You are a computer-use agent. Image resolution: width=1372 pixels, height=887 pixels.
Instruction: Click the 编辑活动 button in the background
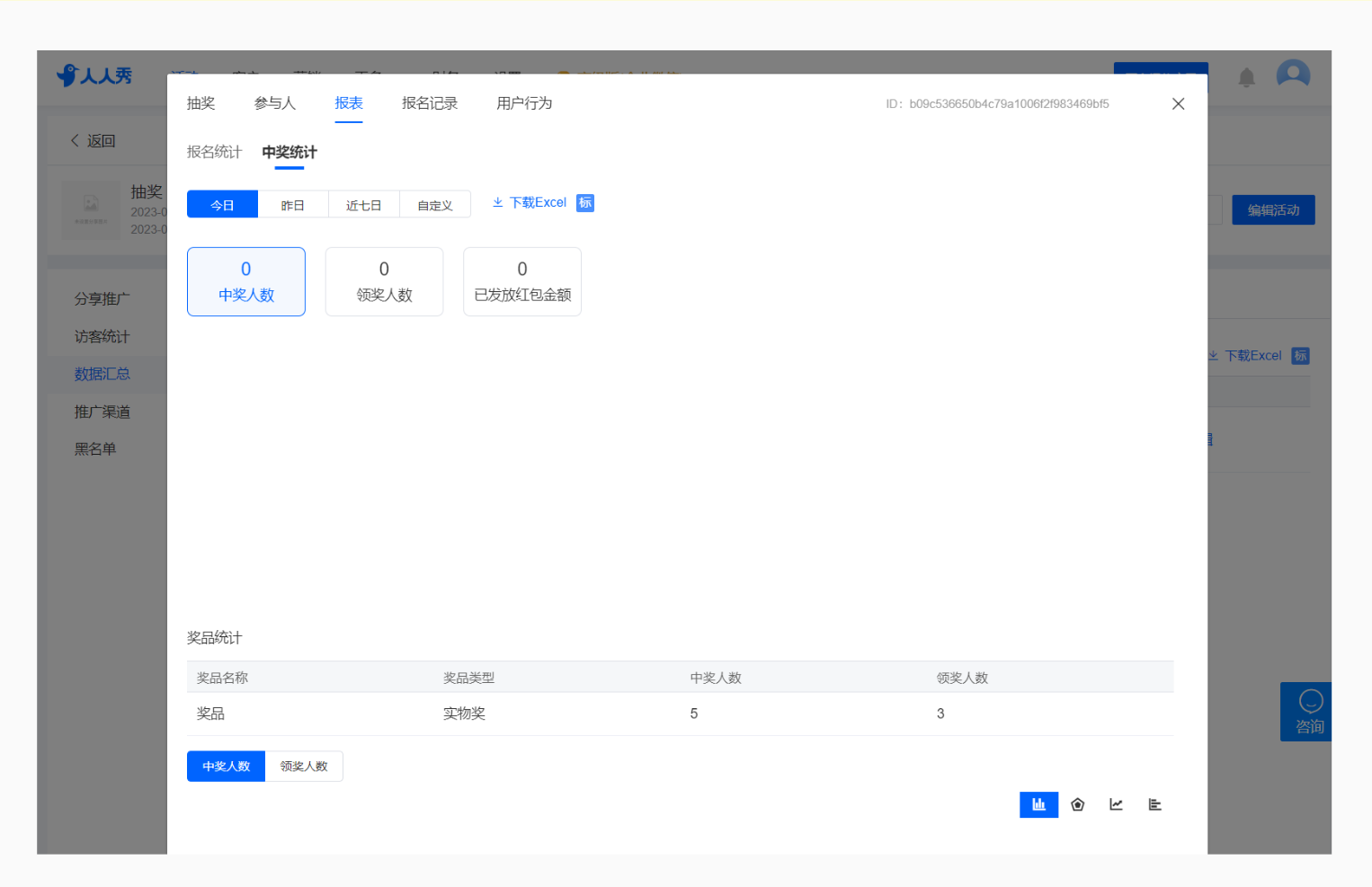pos(1273,210)
